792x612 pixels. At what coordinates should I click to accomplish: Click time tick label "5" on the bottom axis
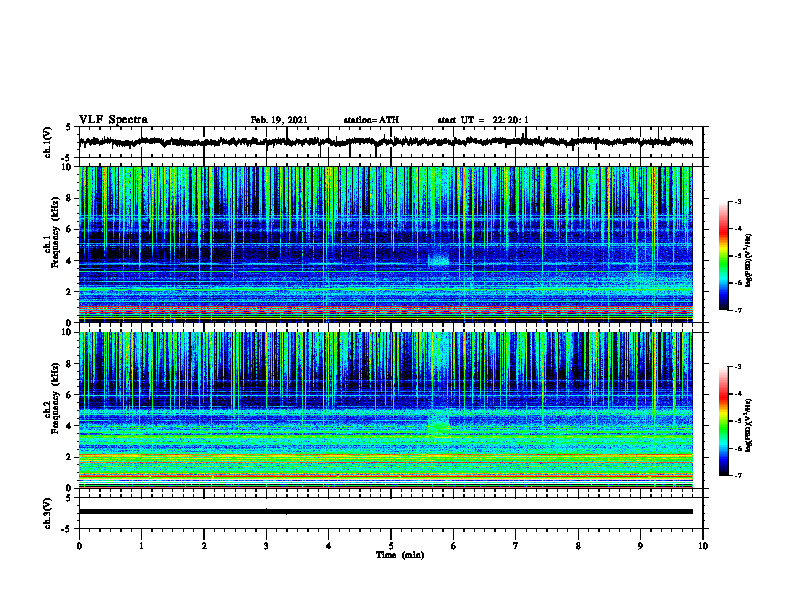(x=391, y=546)
